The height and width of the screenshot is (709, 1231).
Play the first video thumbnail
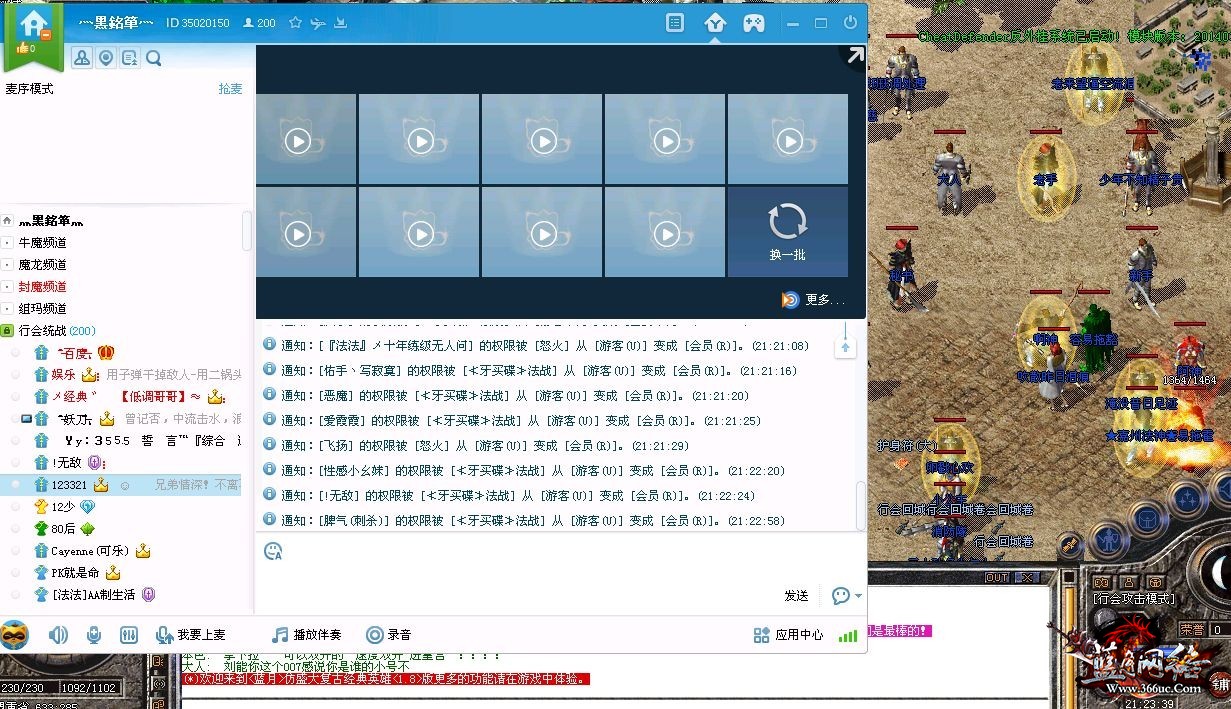coord(297,141)
